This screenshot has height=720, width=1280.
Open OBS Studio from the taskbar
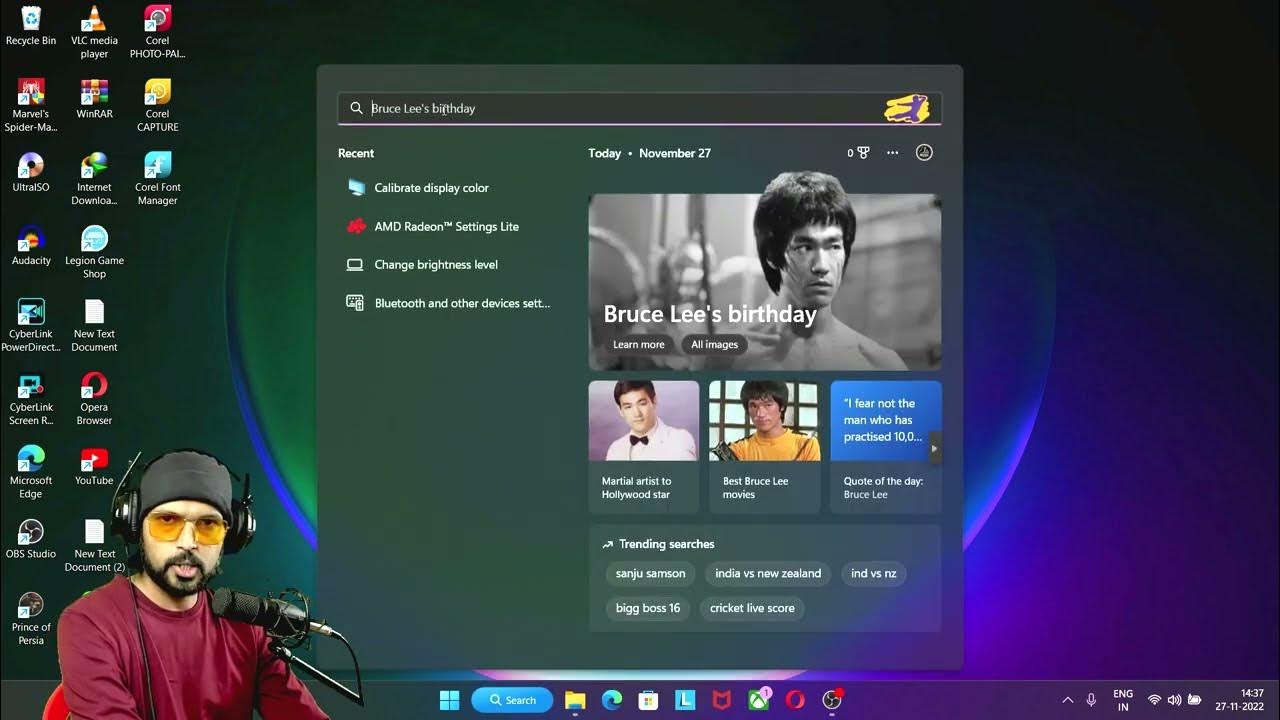click(832, 700)
